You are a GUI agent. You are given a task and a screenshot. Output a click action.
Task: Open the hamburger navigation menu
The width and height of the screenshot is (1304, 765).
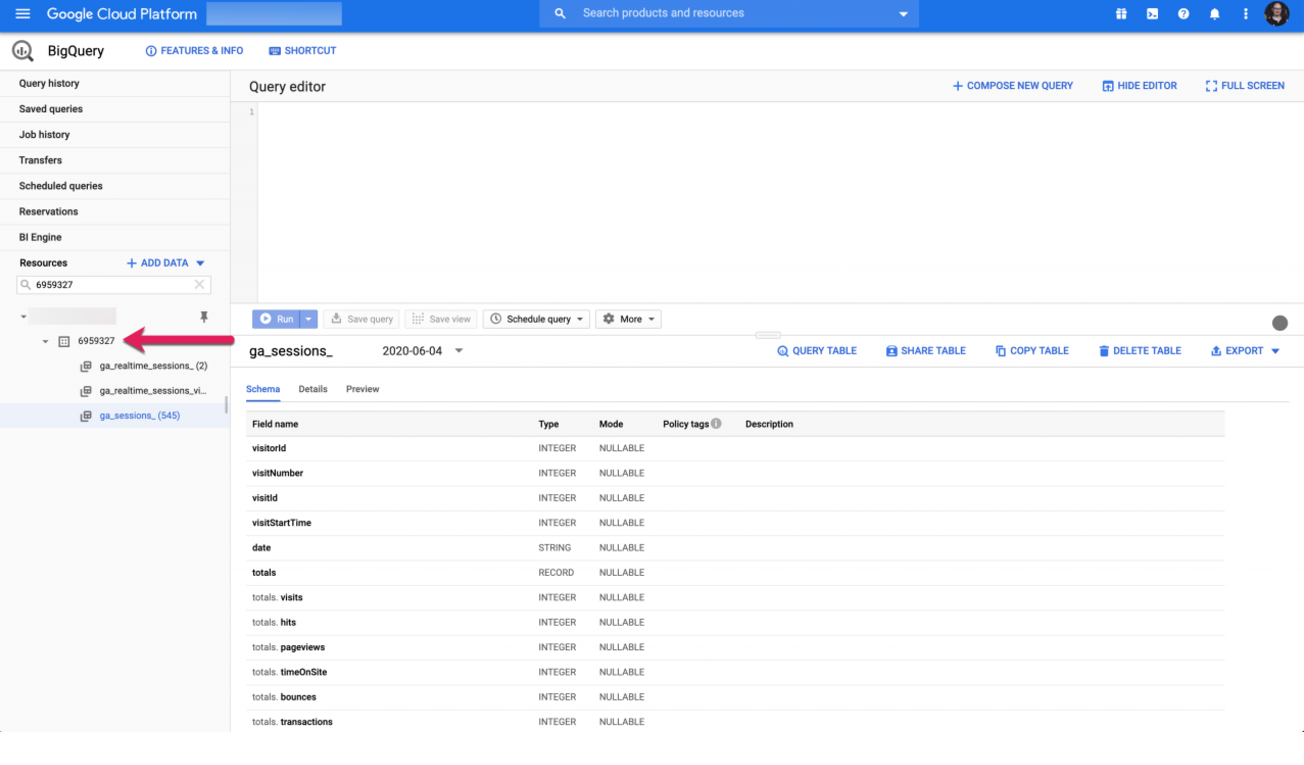click(x=23, y=14)
